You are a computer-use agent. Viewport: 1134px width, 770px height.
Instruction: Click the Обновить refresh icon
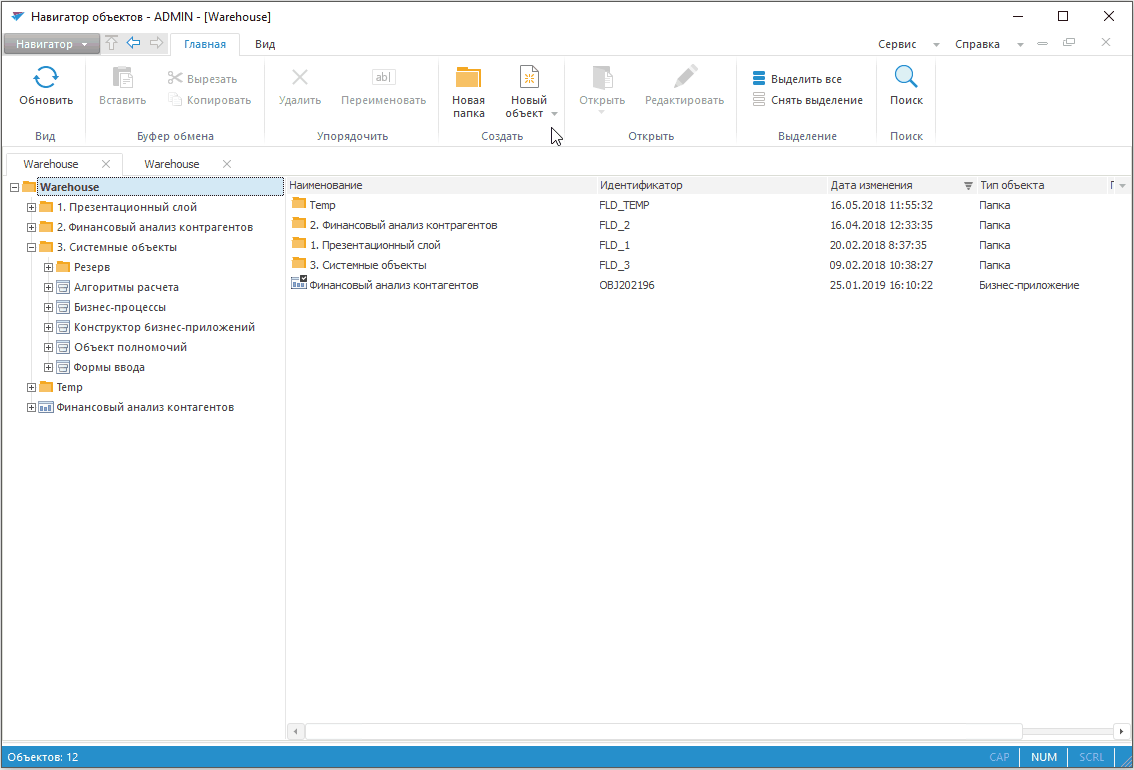46,77
